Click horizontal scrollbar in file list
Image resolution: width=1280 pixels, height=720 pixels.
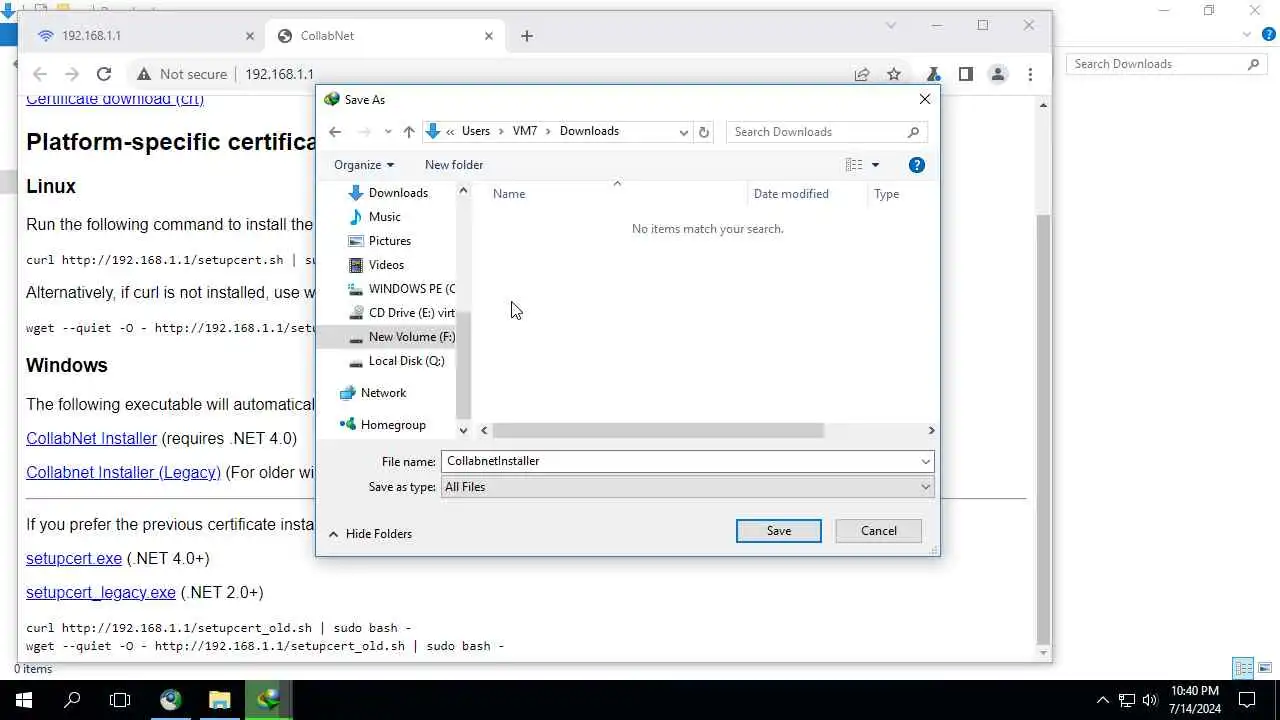(x=657, y=430)
